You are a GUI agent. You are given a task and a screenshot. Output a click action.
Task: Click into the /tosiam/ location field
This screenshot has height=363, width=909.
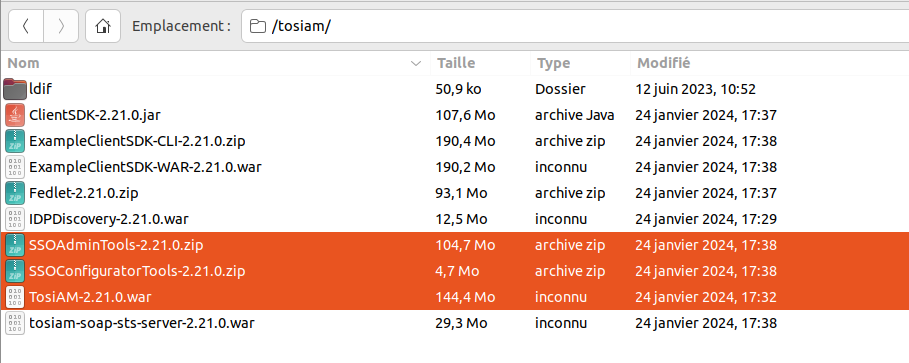(575, 26)
